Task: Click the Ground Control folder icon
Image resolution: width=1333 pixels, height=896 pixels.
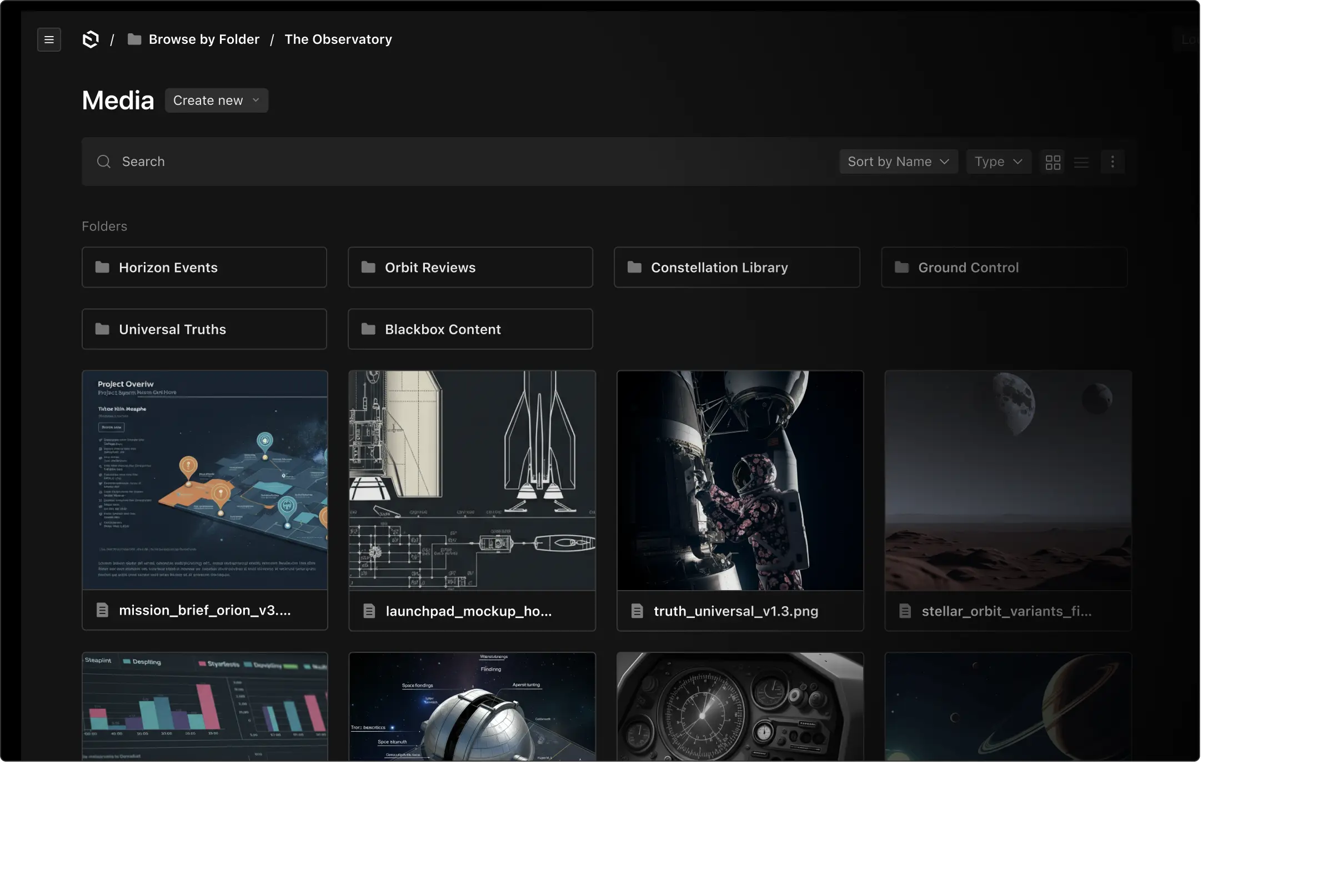Action: [x=901, y=268]
